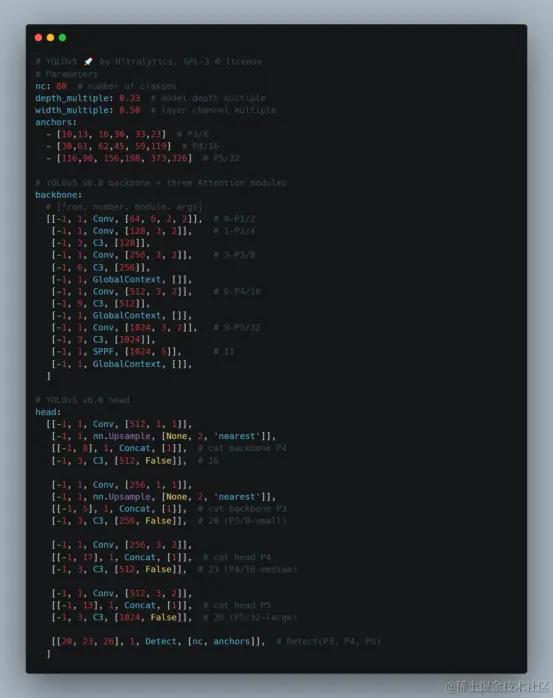Click the 'width_multiple: 0.50' line
554x698 pixels.
[156, 110]
